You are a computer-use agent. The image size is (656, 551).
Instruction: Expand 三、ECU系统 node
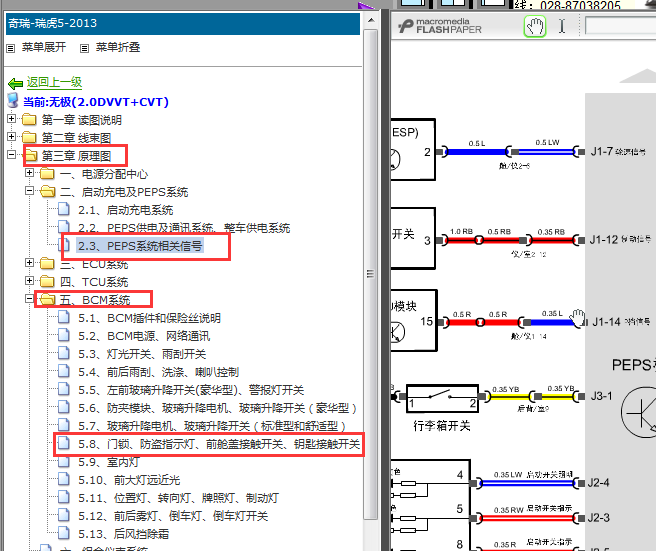[x=29, y=263]
